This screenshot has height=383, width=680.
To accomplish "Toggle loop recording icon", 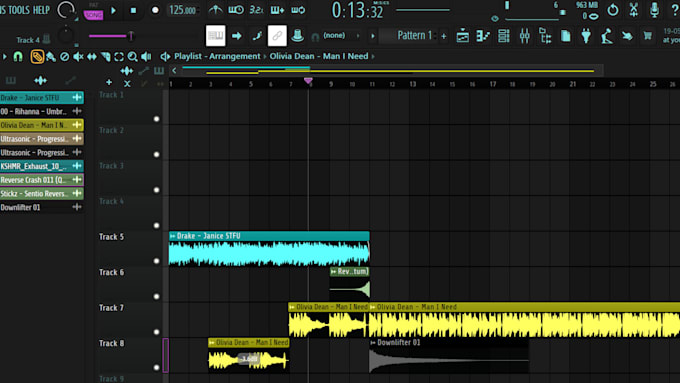I will [x=298, y=10].
